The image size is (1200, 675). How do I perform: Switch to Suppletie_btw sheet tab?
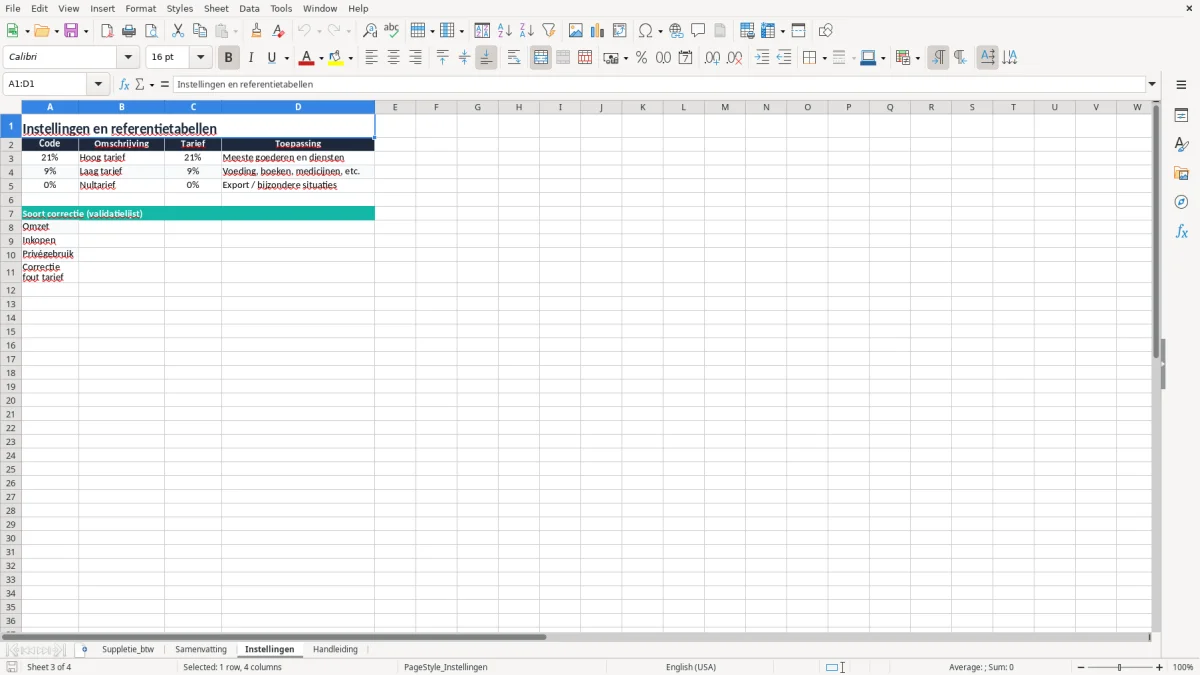[x=128, y=649]
